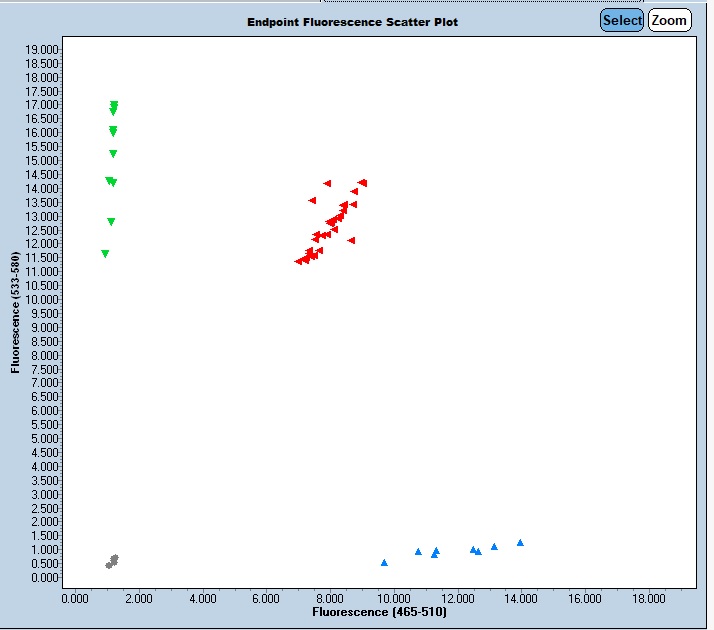Click the Fluorescence (533-580) y-axis label
Image resolution: width=714 pixels, height=630 pixels.
16,312
